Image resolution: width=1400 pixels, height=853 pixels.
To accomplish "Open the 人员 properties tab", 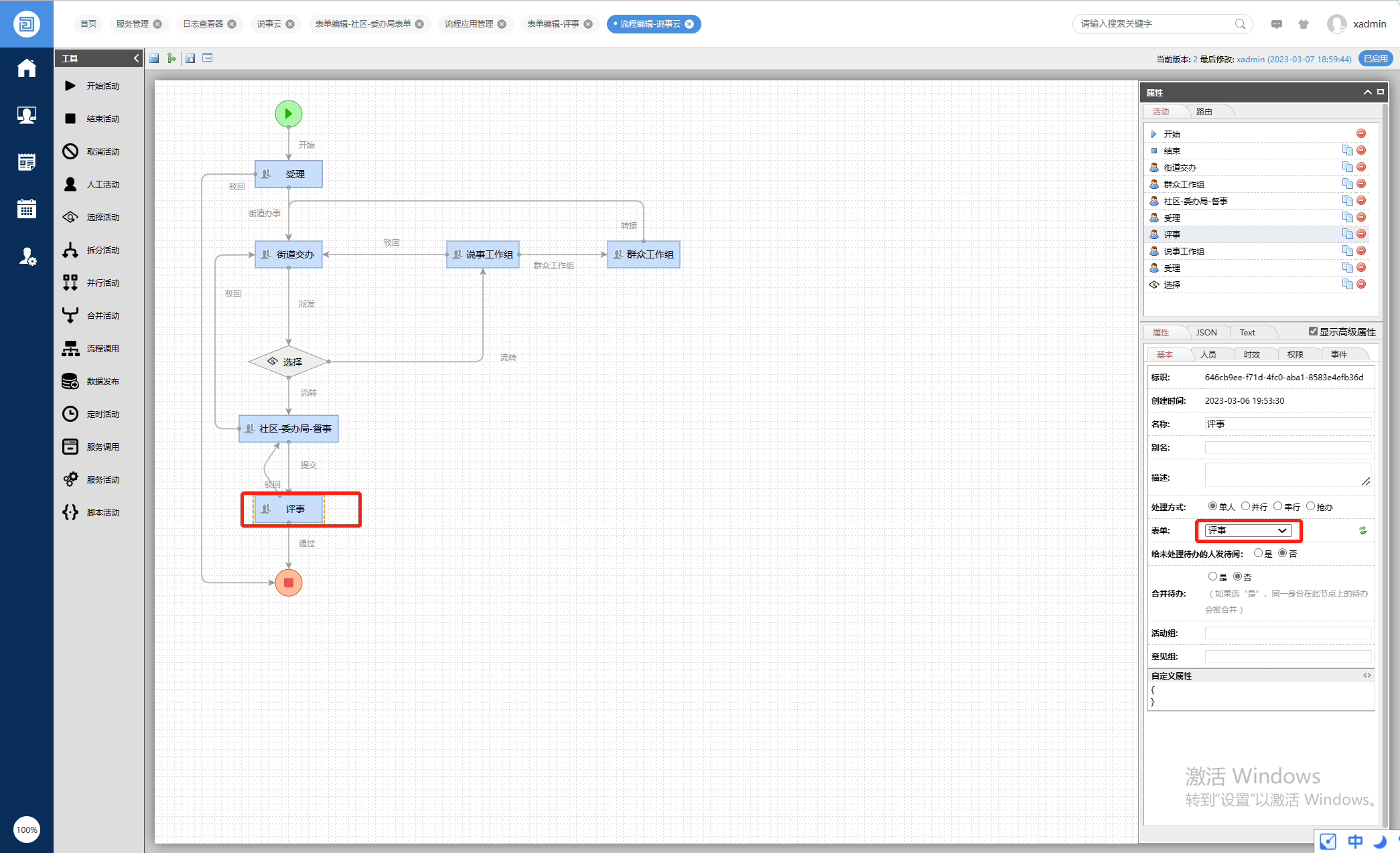I will tap(1208, 355).
